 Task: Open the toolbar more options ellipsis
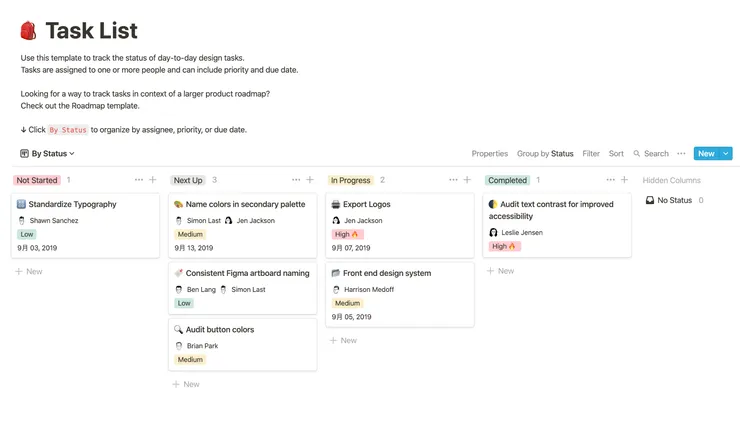tap(681, 154)
